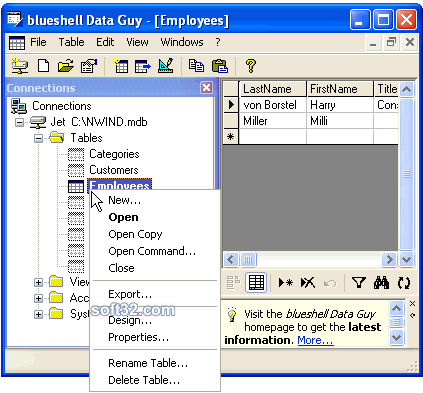The width and height of the screenshot is (423, 393).
Task: Click the export table toolbar icon
Action: (x=143, y=66)
